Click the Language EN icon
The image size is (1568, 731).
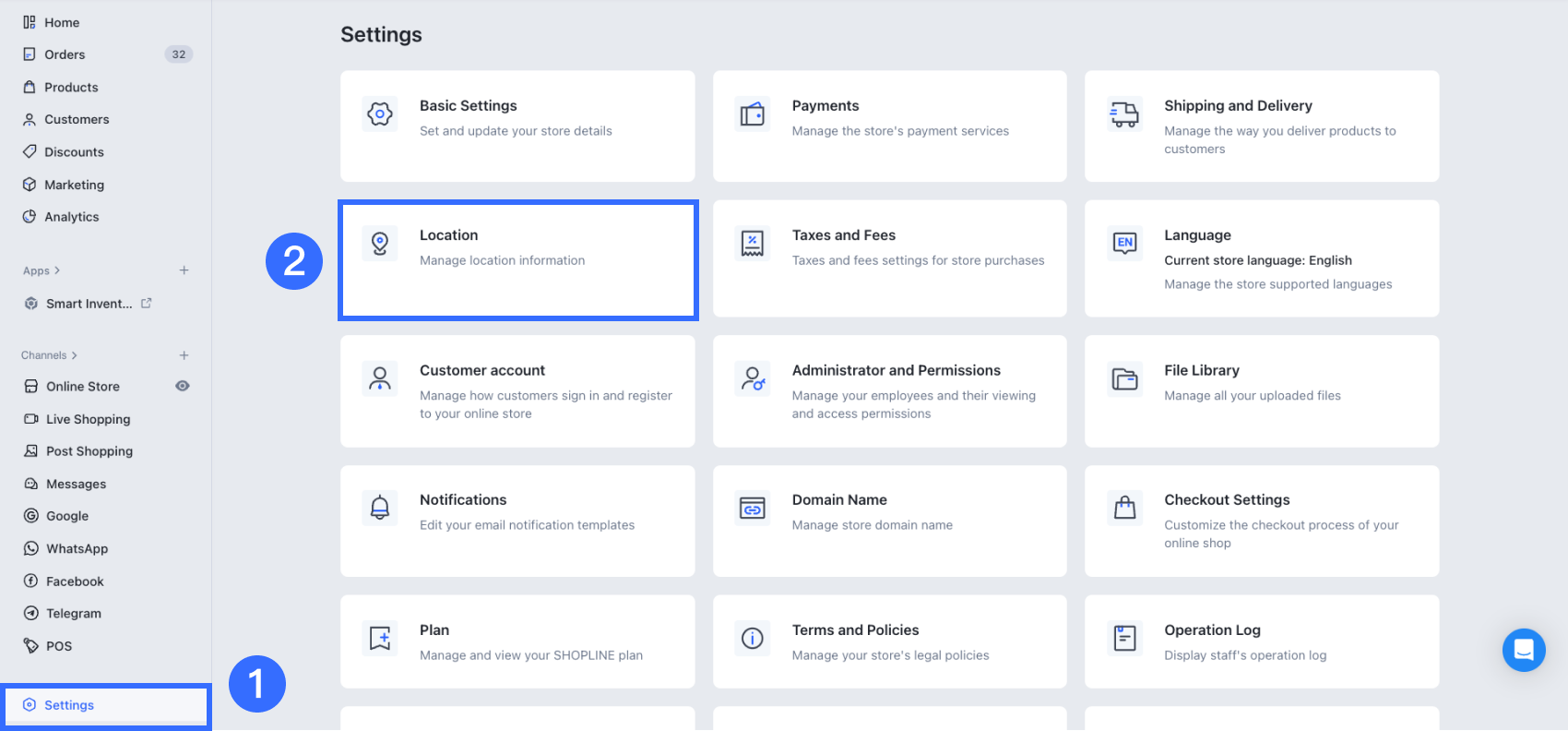pos(1124,244)
